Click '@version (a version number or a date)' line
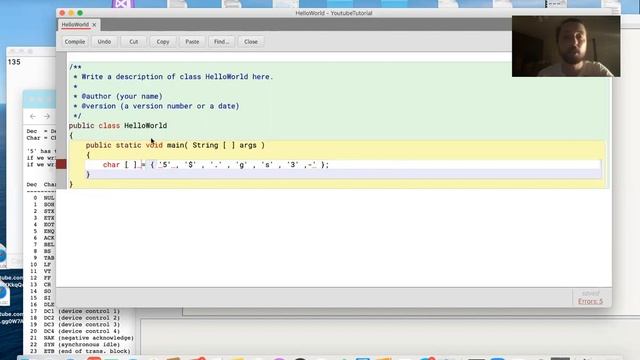 pos(160,106)
